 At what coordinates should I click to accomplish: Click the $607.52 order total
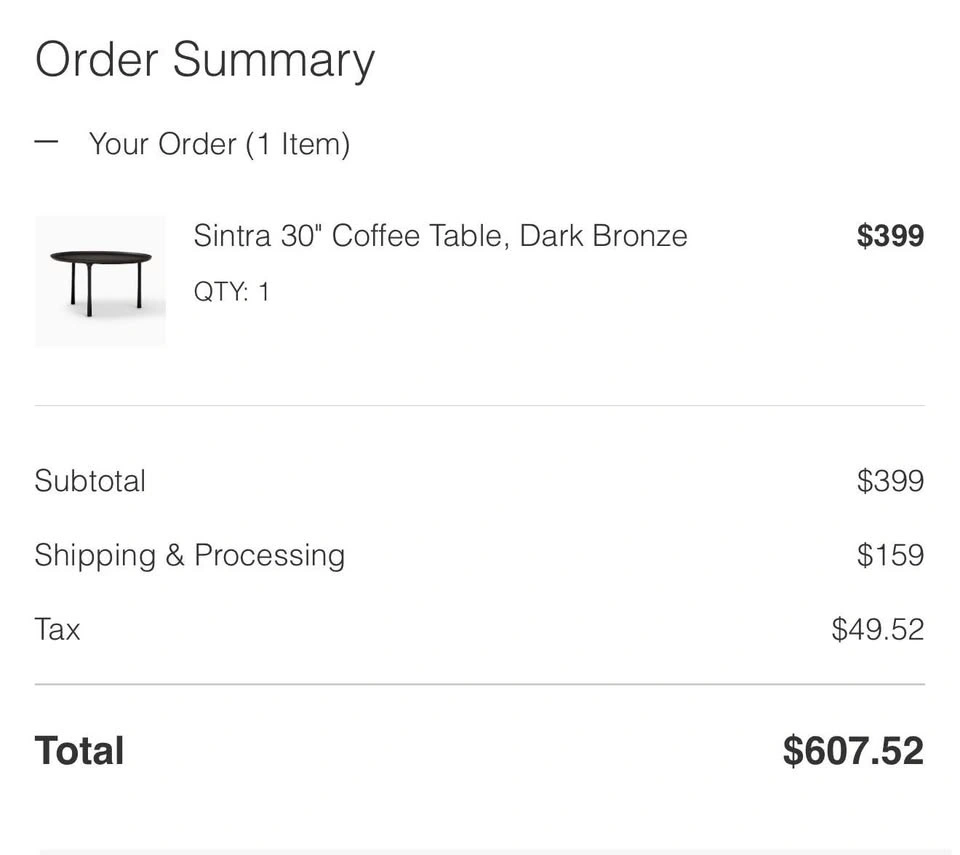click(x=853, y=751)
